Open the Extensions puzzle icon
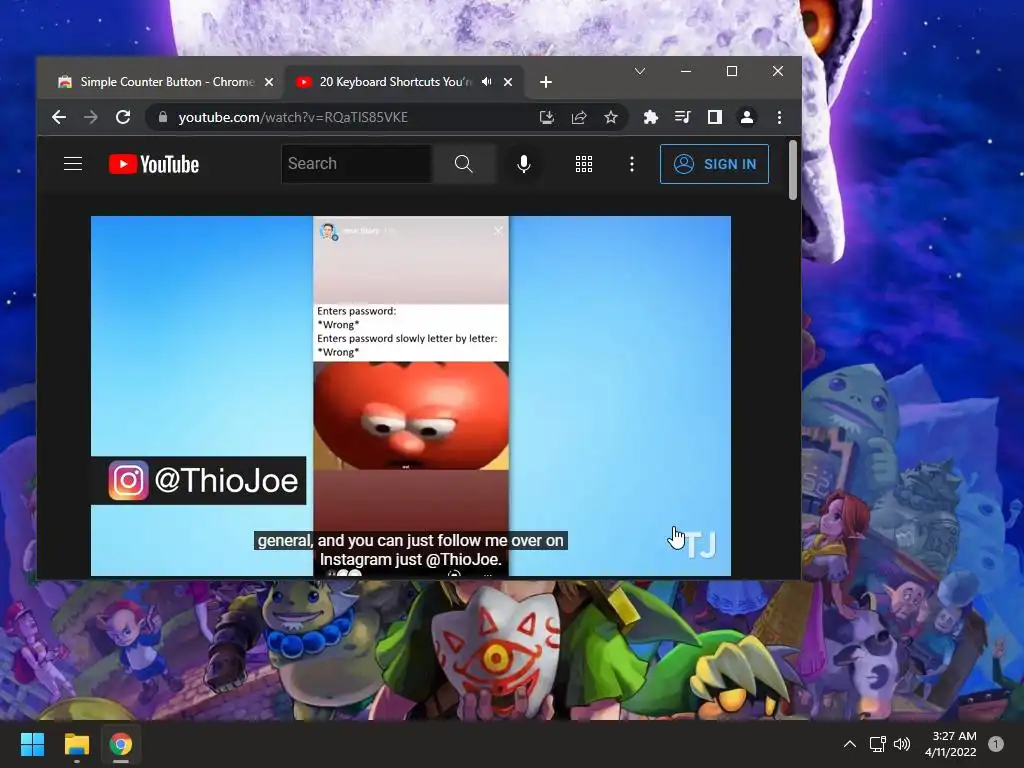1024x768 pixels. tap(650, 117)
